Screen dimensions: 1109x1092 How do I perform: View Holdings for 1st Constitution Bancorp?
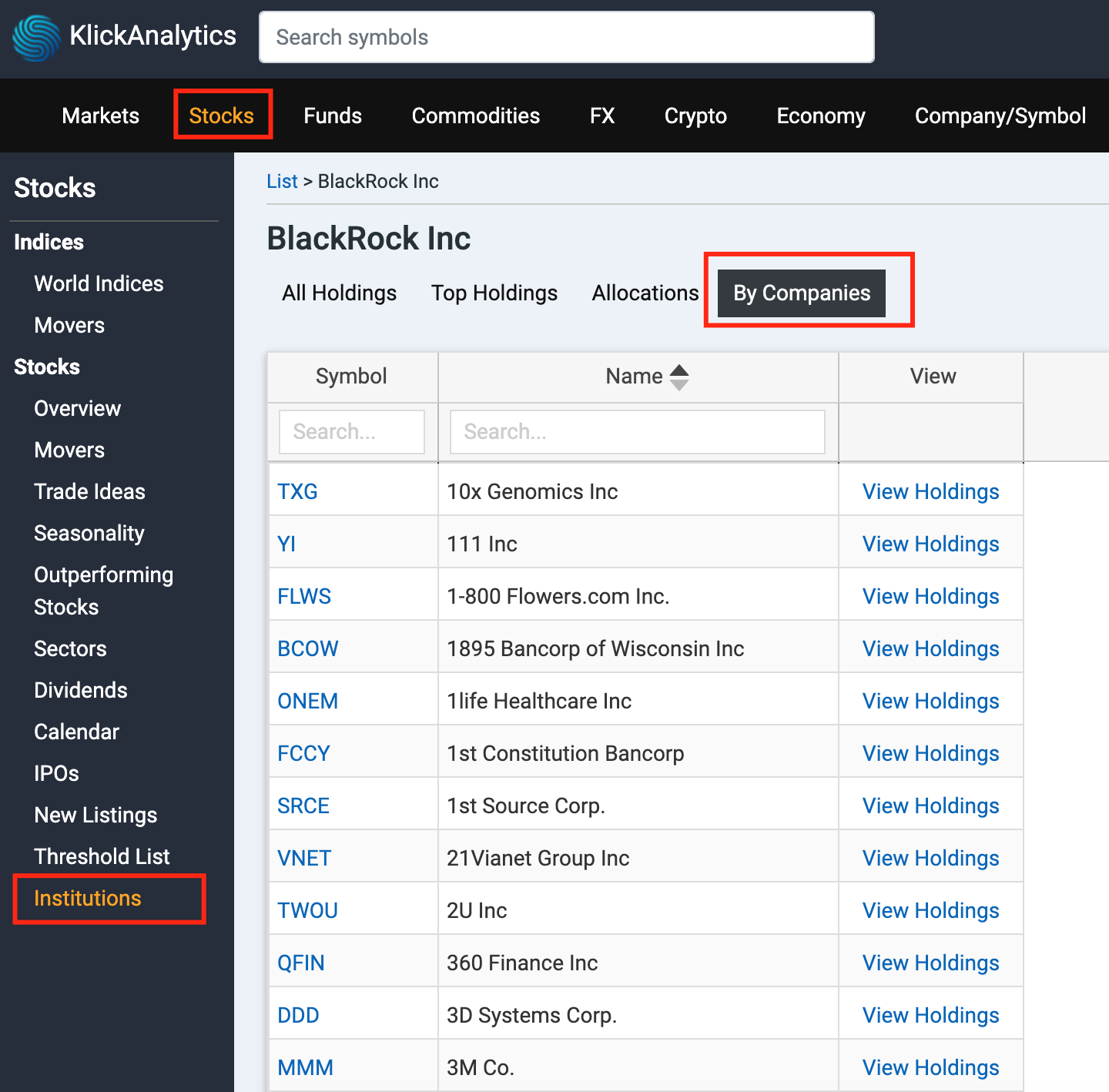point(930,753)
